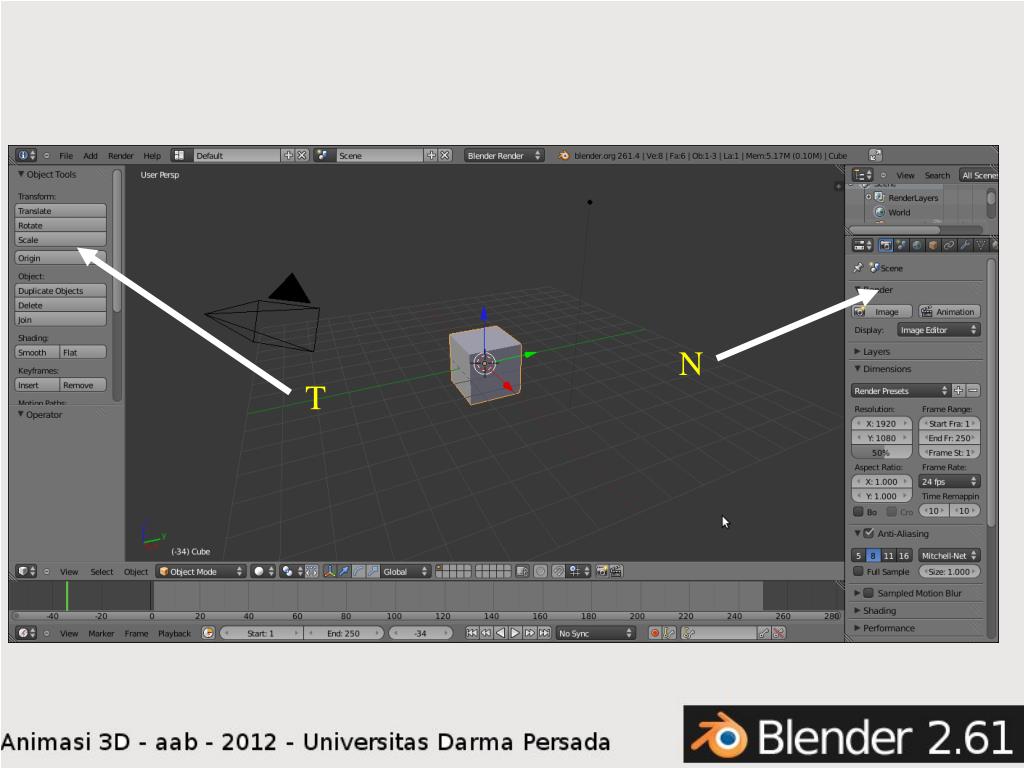The width and height of the screenshot is (1024, 768).
Task: Open the Help menu
Action: tap(152, 155)
